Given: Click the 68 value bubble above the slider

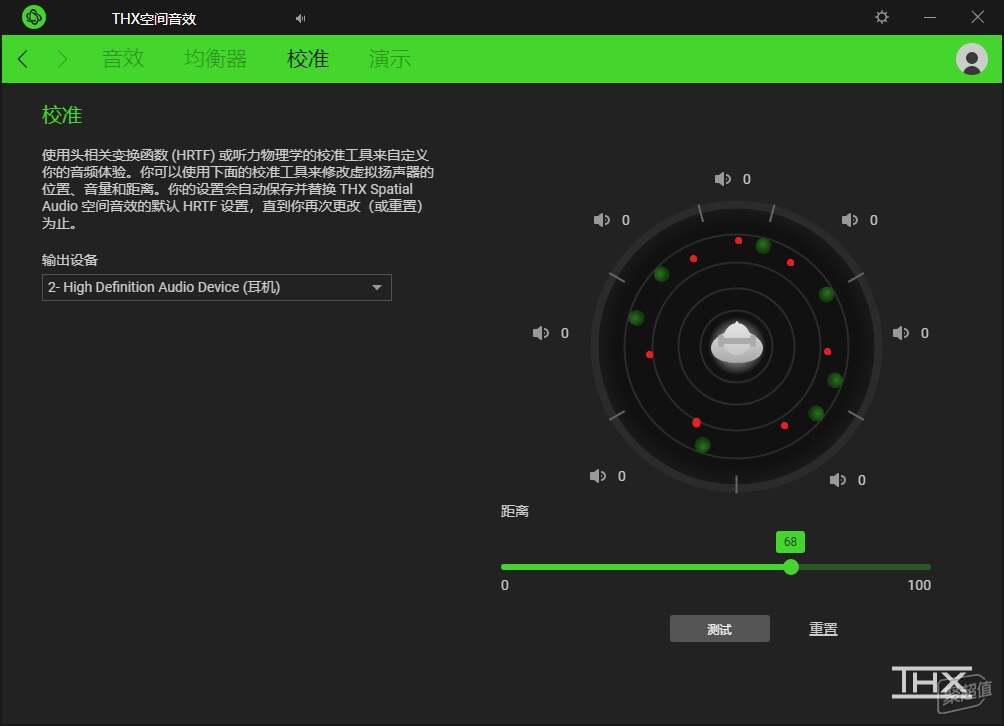Looking at the screenshot, I should (x=791, y=542).
